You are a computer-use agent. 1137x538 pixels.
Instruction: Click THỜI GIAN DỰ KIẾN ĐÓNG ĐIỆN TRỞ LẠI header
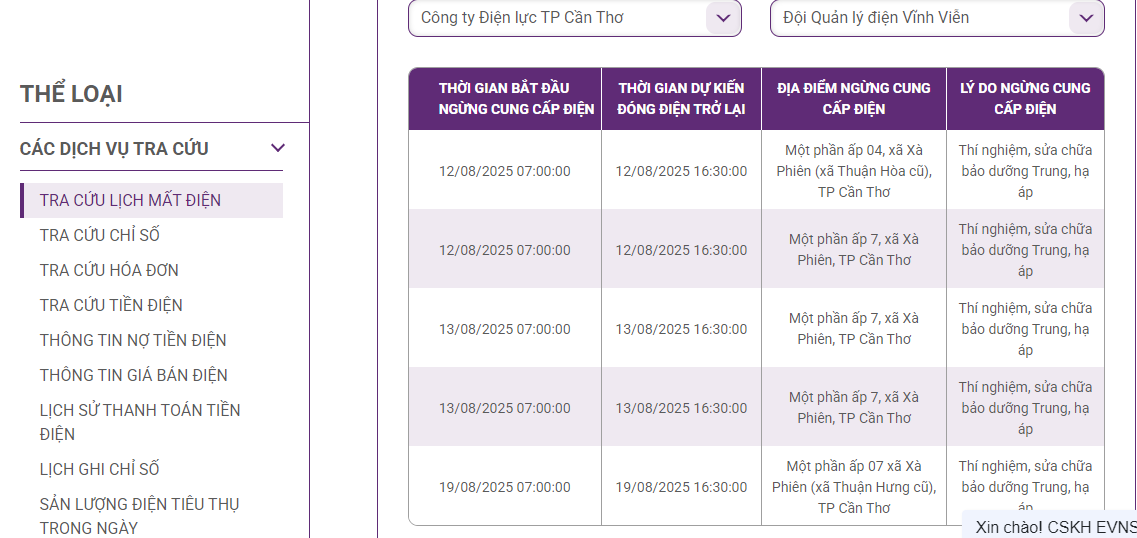(x=682, y=99)
